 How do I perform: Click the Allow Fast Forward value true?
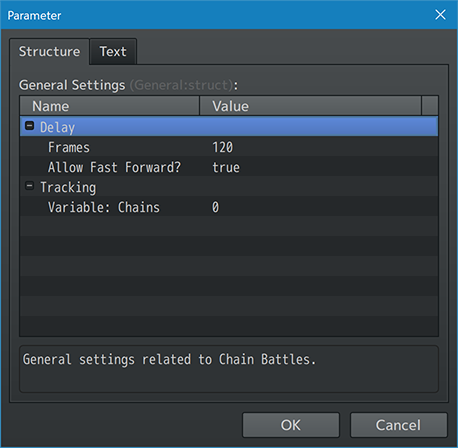pyautogui.click(x=226, y=167)
